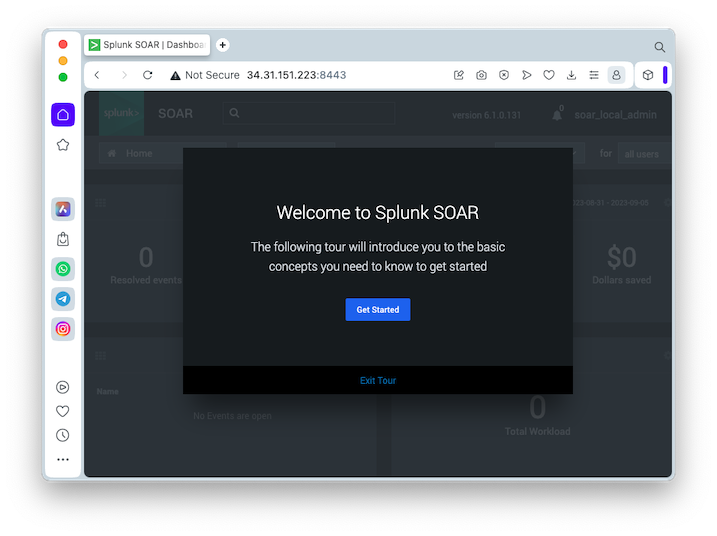Open Telegram in the sidebar
The height and width of the screenshot is (536, 717).
pyautogui.click(x=63, y=299)
